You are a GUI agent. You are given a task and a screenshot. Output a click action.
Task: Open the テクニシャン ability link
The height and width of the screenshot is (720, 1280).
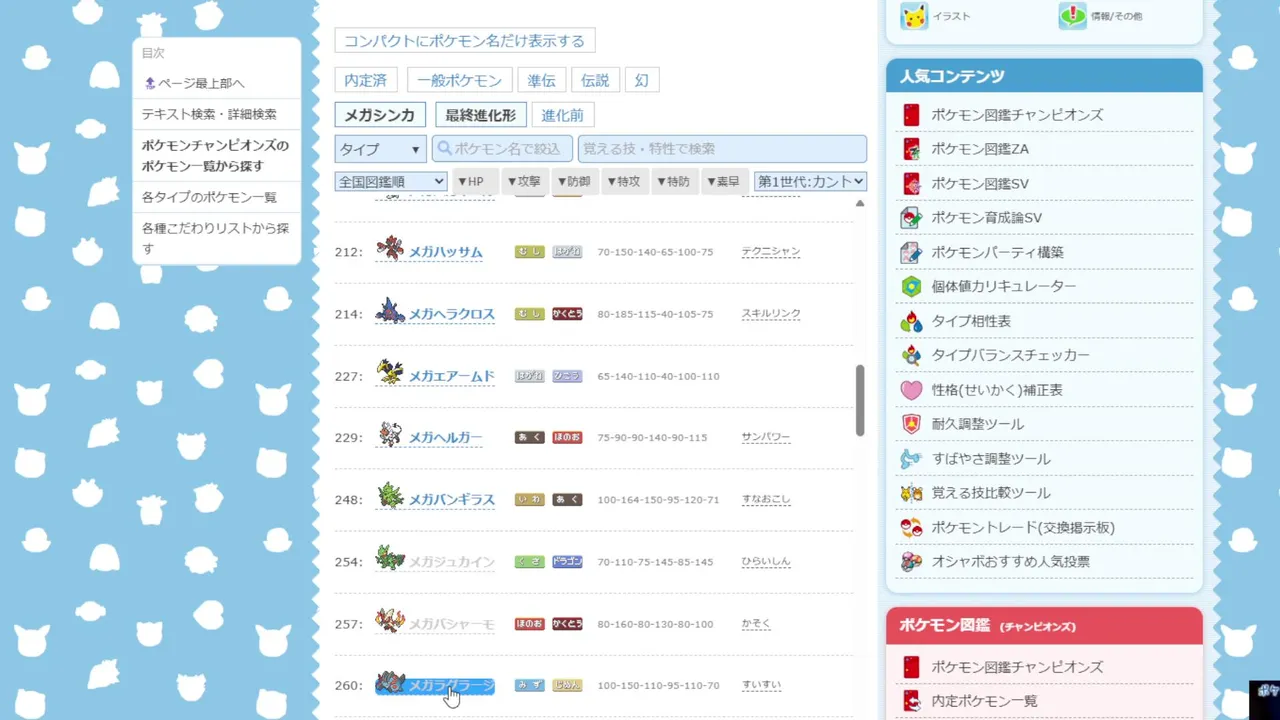[x=771, y=252]
